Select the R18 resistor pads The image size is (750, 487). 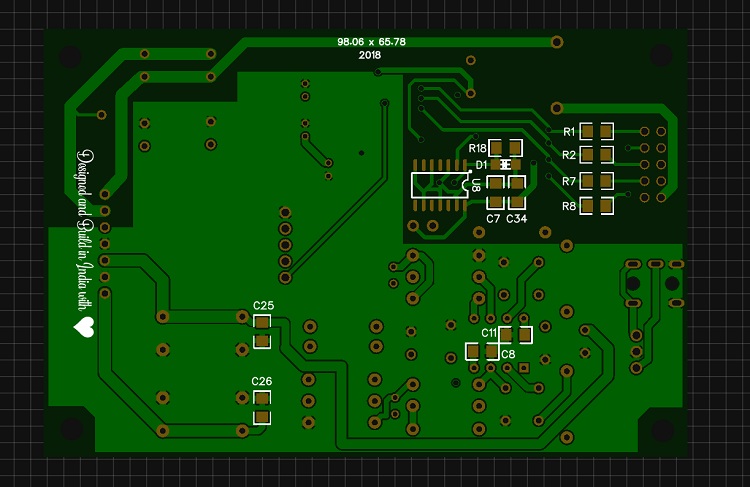[x=506, y=148]
